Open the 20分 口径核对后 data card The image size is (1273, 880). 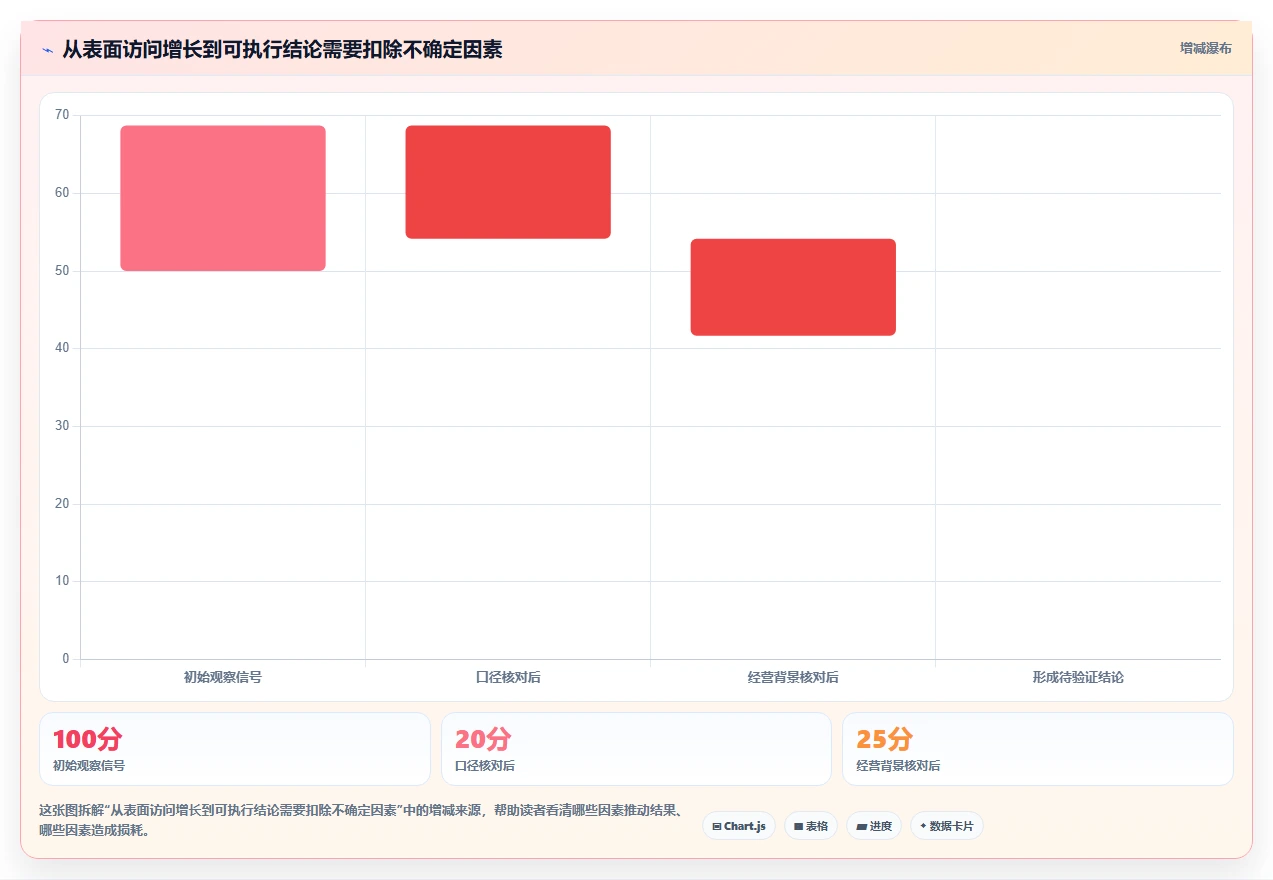tap(636, 749)
